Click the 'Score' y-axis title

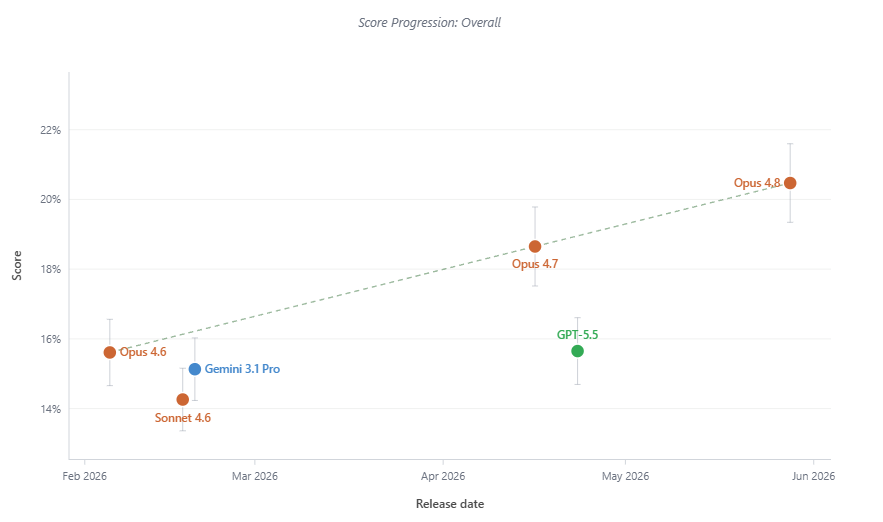click(17, 265)
